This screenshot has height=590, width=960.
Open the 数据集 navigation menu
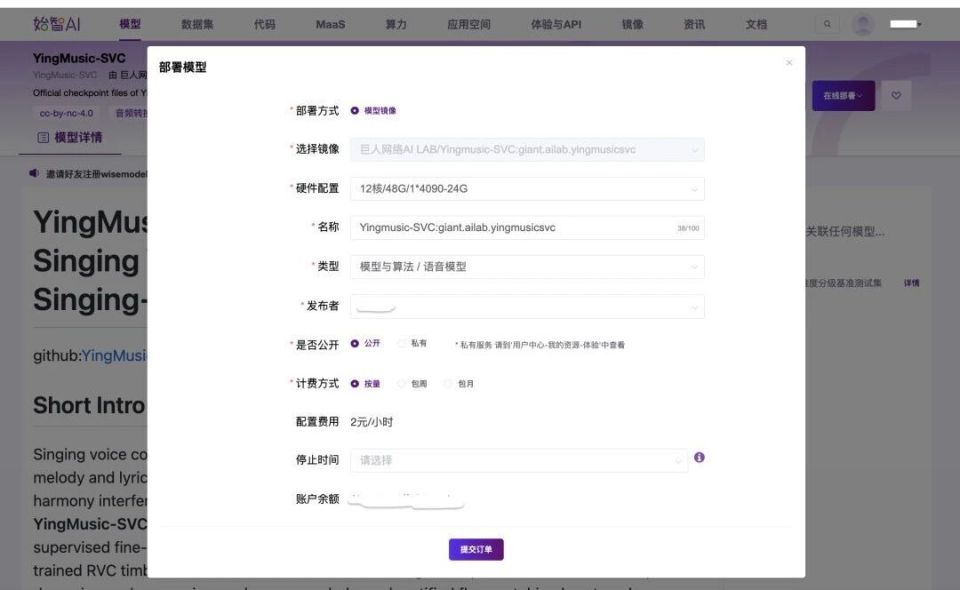pyautogui.click(x=195, y=24)
